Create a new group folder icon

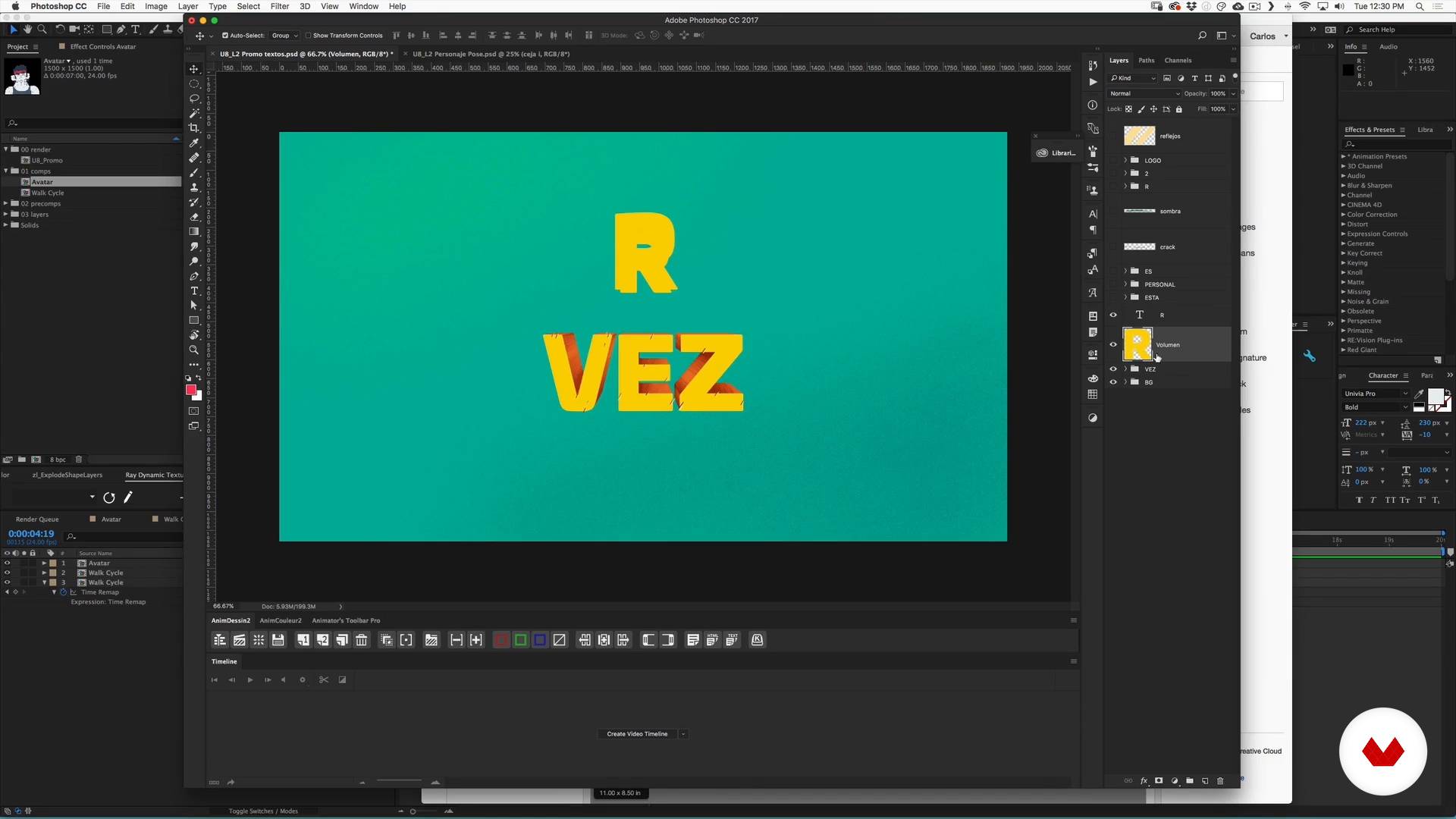point(1190,781)
